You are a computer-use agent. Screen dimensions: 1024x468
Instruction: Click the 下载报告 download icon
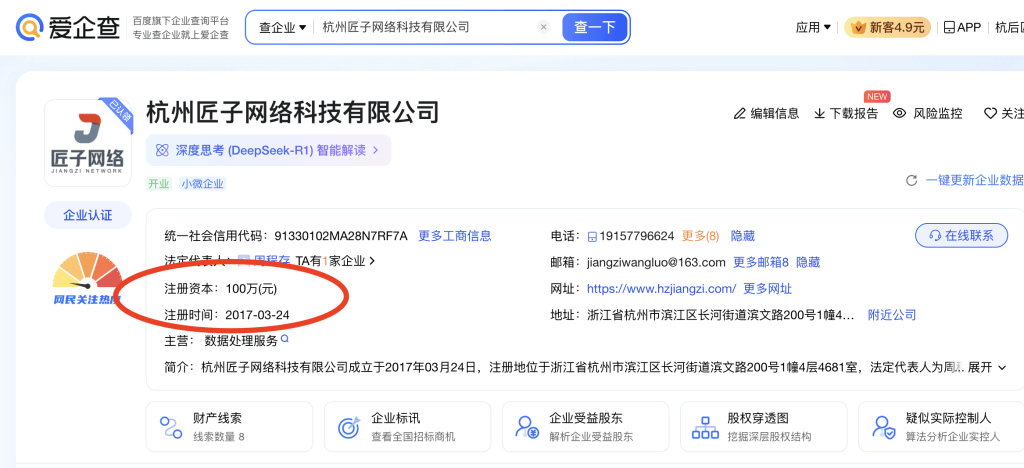click(x=820, y=113)
